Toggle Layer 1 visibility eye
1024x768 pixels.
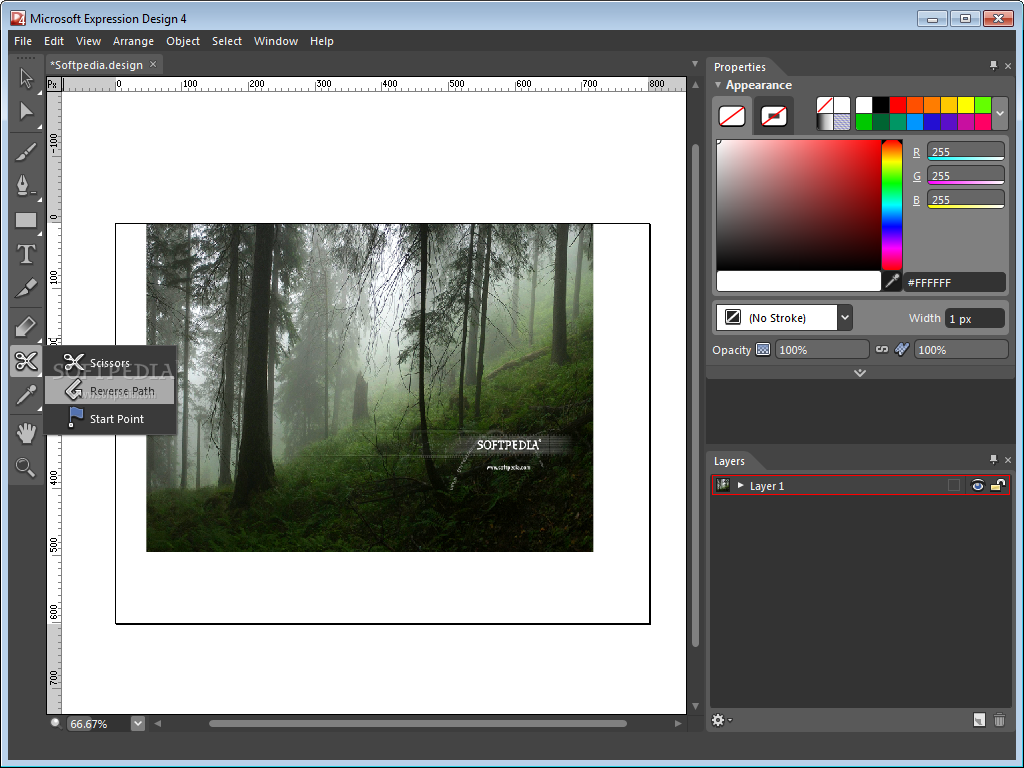978,485
